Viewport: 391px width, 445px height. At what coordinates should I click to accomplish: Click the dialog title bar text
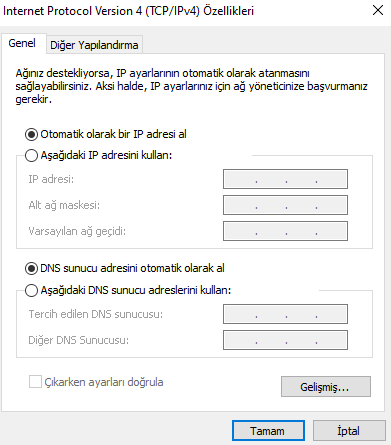(128, 11)
